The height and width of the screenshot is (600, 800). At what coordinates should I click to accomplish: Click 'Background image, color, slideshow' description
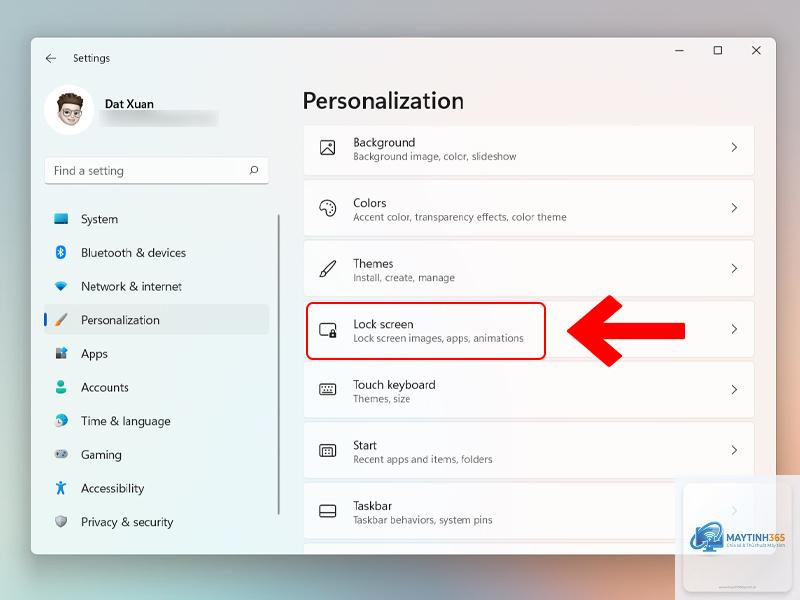pos(435,157)
